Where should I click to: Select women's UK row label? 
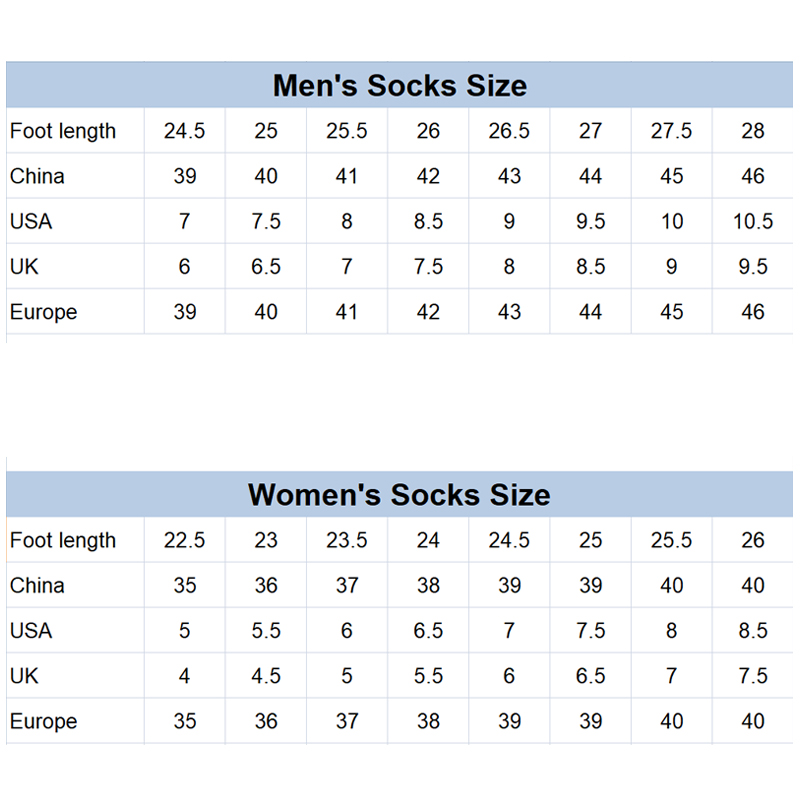click(75, 676)
